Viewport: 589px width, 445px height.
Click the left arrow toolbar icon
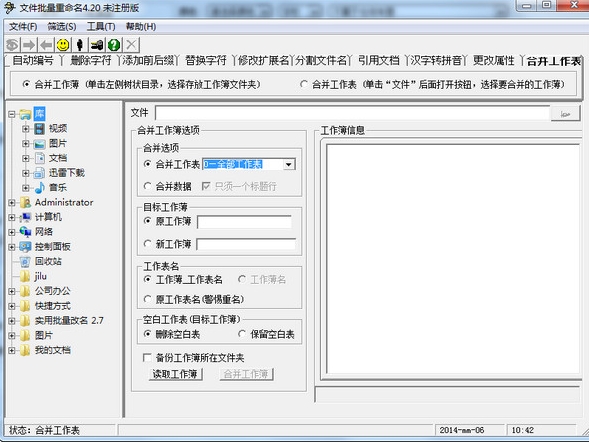[x=46, y=45]
